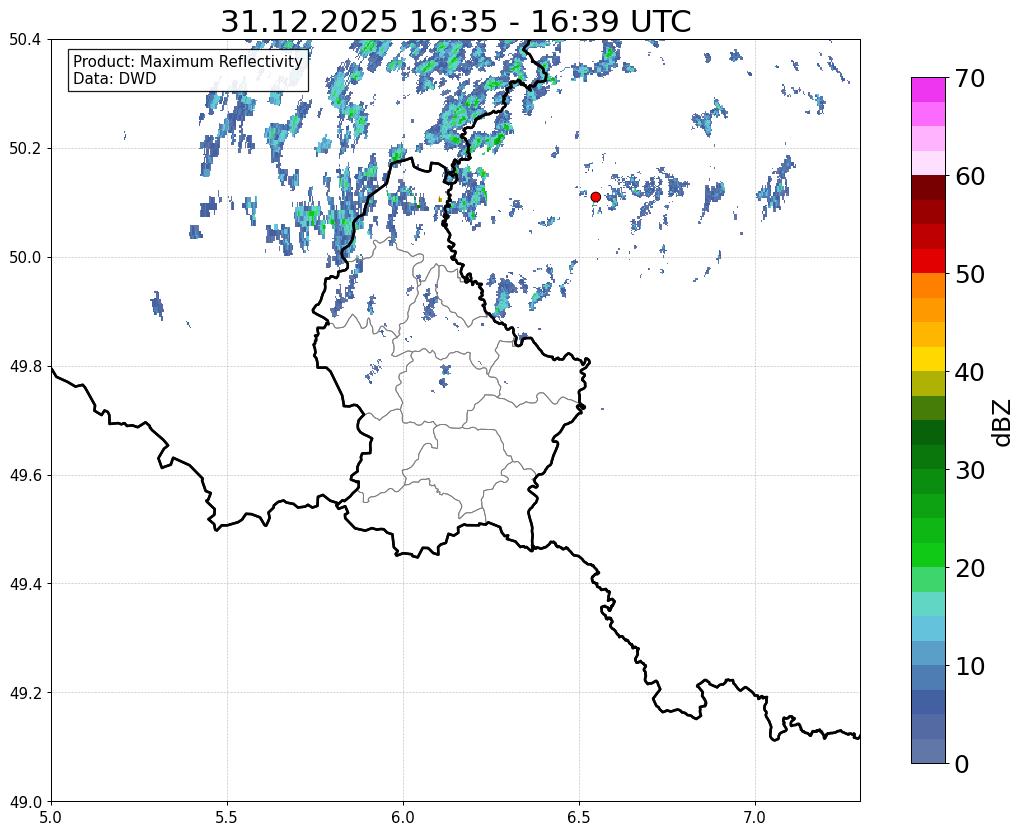
Task: Select the magenta 70 dBZ color band
Action: (x=928, y=89)
